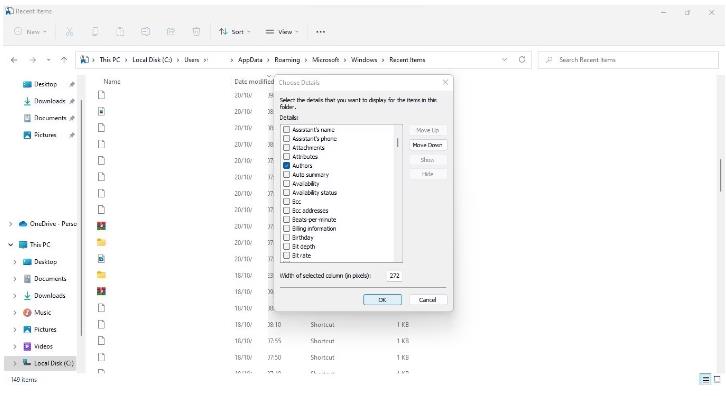Click the Cut scissors icon in toolbar
Screen dimensions: 726x396
tap(69, 31)
